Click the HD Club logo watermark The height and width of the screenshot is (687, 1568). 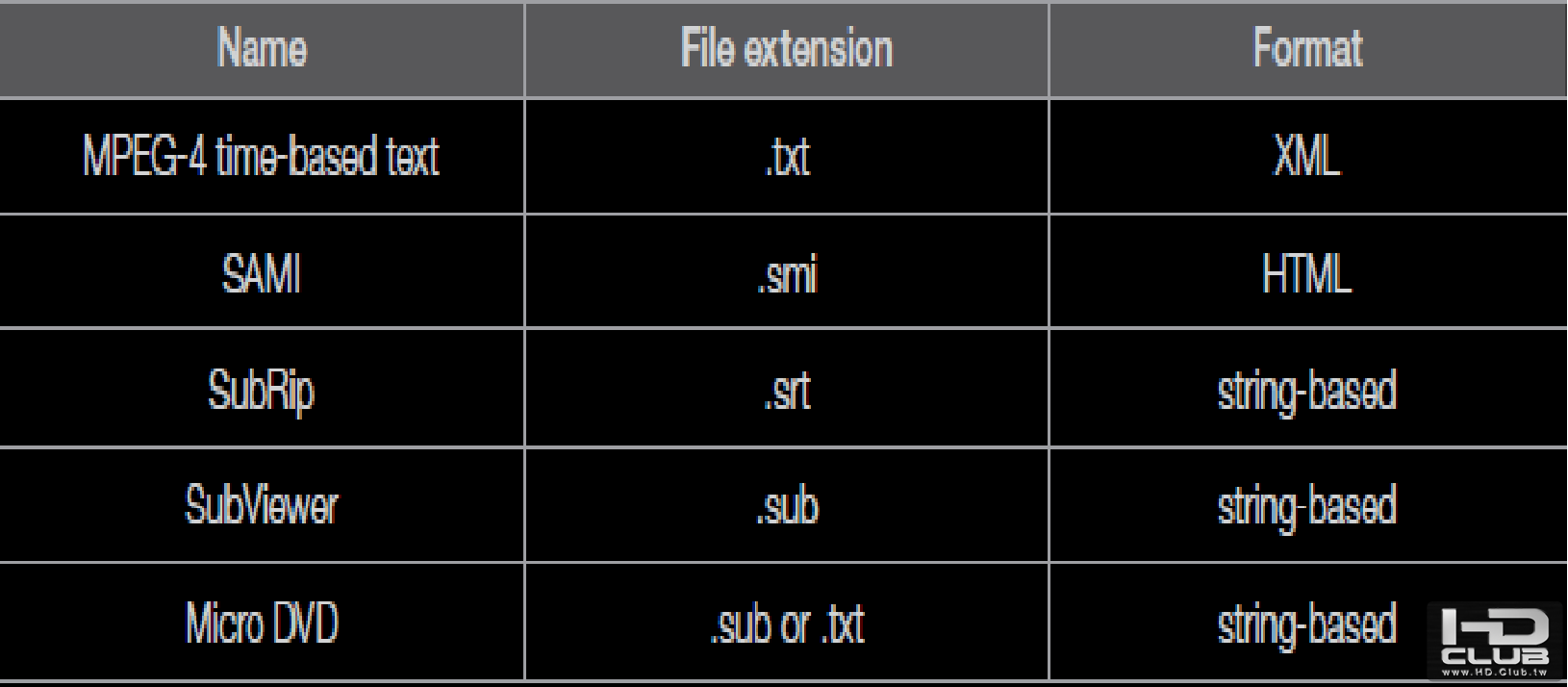point(1494,636)
